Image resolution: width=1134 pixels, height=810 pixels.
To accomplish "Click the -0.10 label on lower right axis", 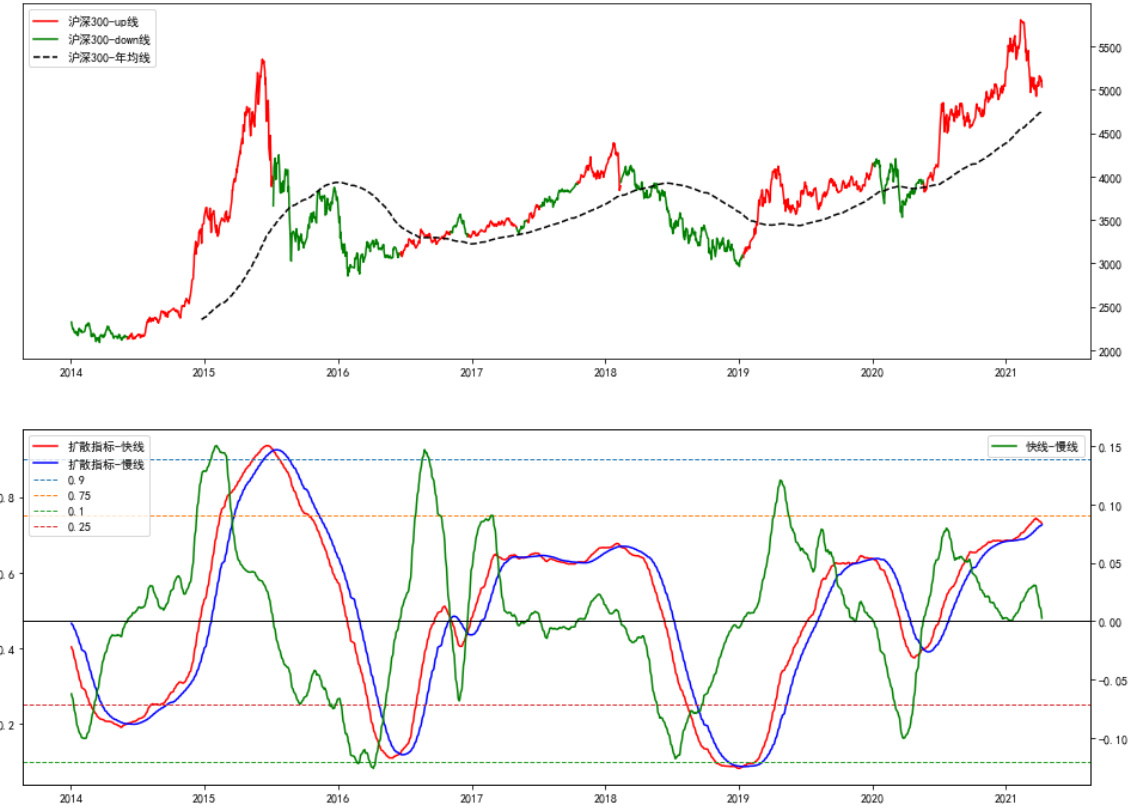I will [x=1110, y=740].
